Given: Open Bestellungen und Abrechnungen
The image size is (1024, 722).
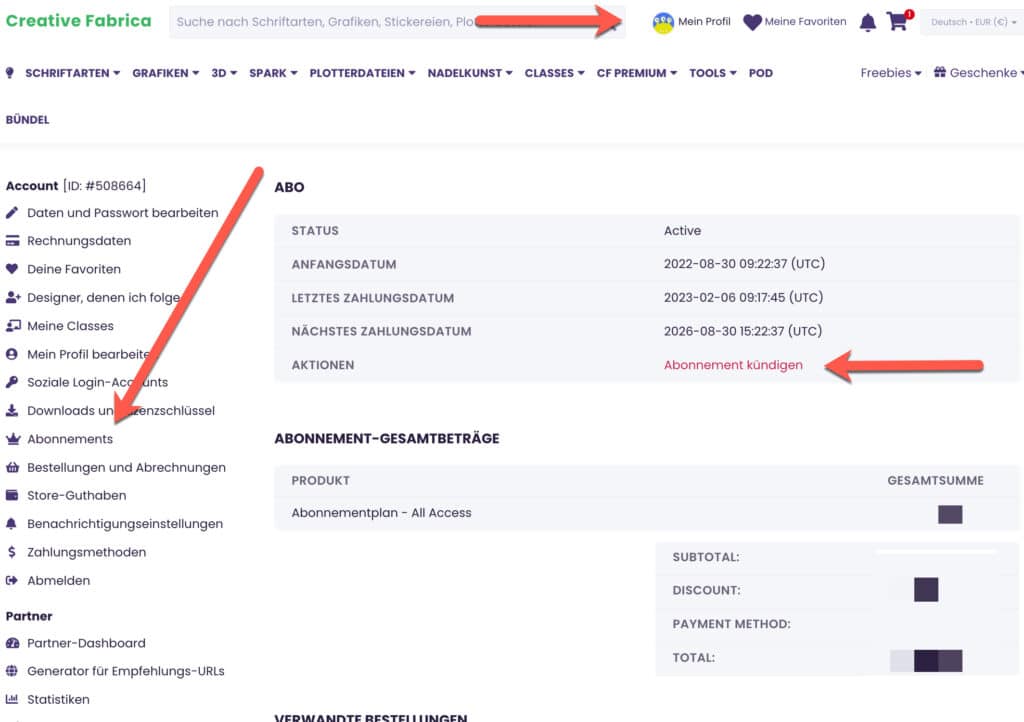Looking at the screenshot, I should [x=127, y=467].
